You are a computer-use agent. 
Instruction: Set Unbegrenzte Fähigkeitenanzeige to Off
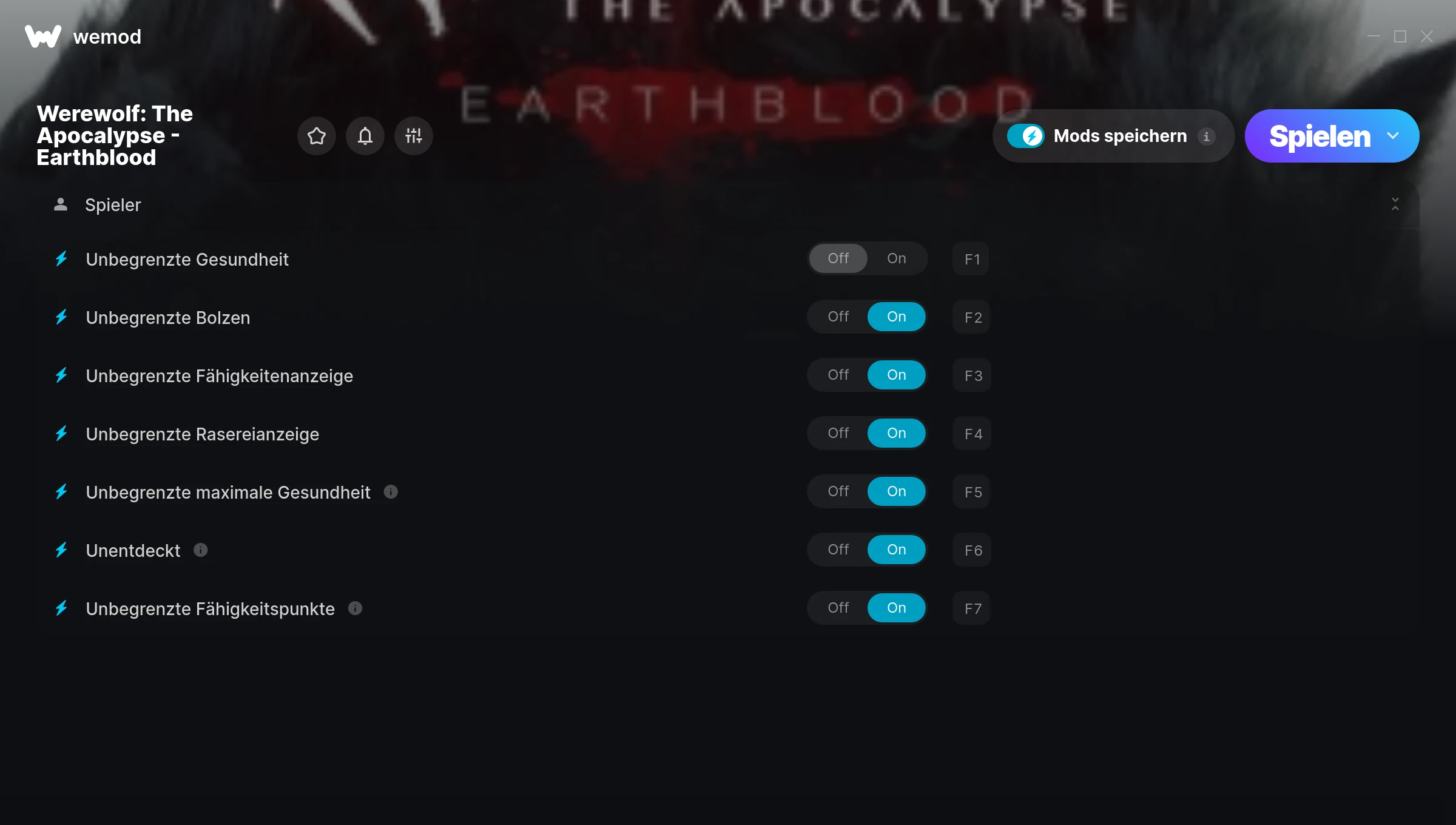click(x=838, y=375)
